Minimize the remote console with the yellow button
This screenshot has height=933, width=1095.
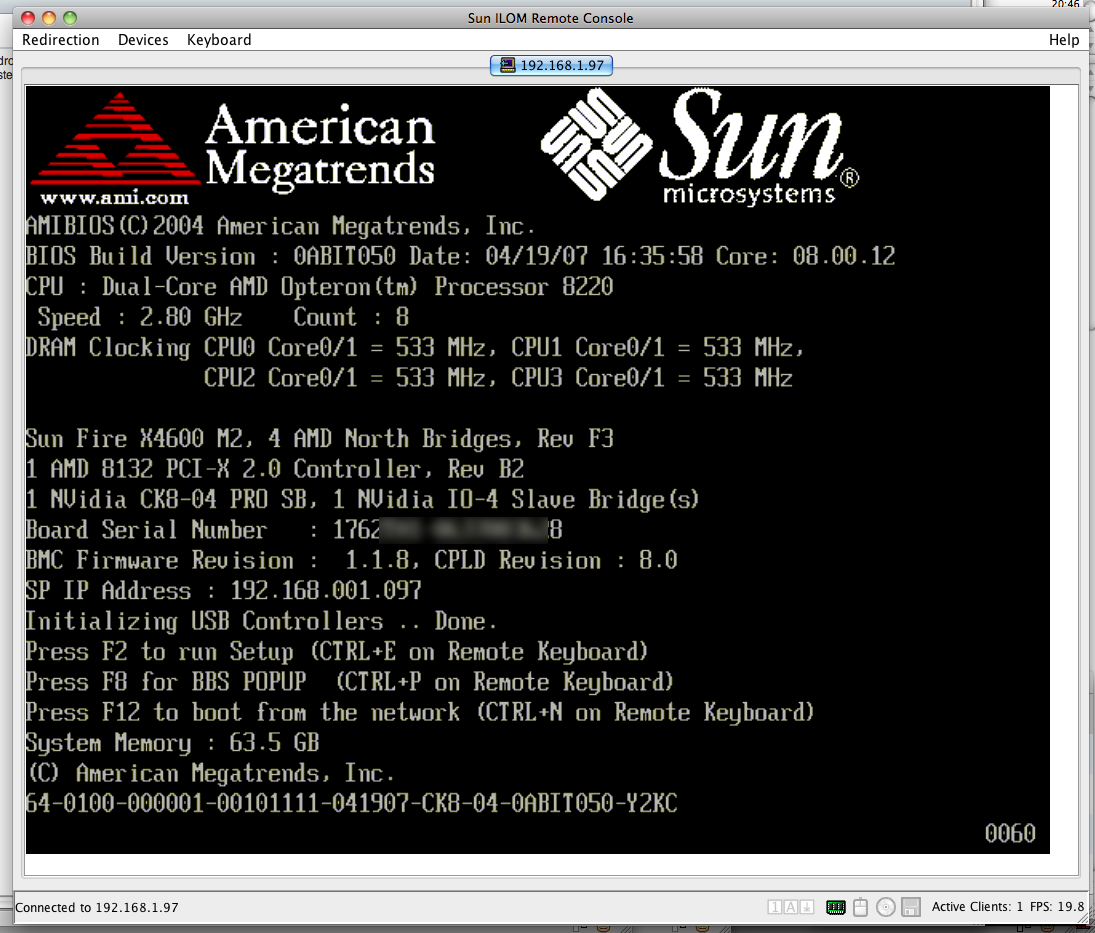point(49,17)
